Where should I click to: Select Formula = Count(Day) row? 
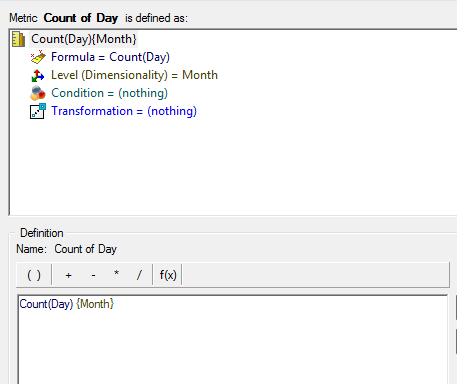click(x=110, y=57)
